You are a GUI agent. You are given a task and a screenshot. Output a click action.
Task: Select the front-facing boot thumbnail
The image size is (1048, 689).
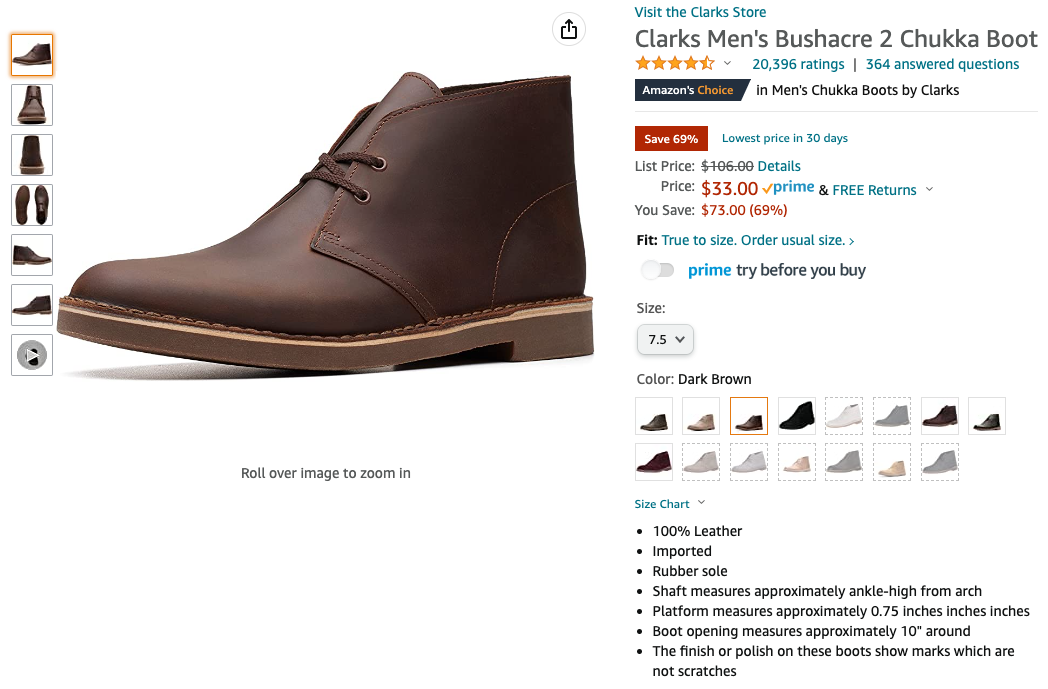pyautogui.click(x=32, y=105)
